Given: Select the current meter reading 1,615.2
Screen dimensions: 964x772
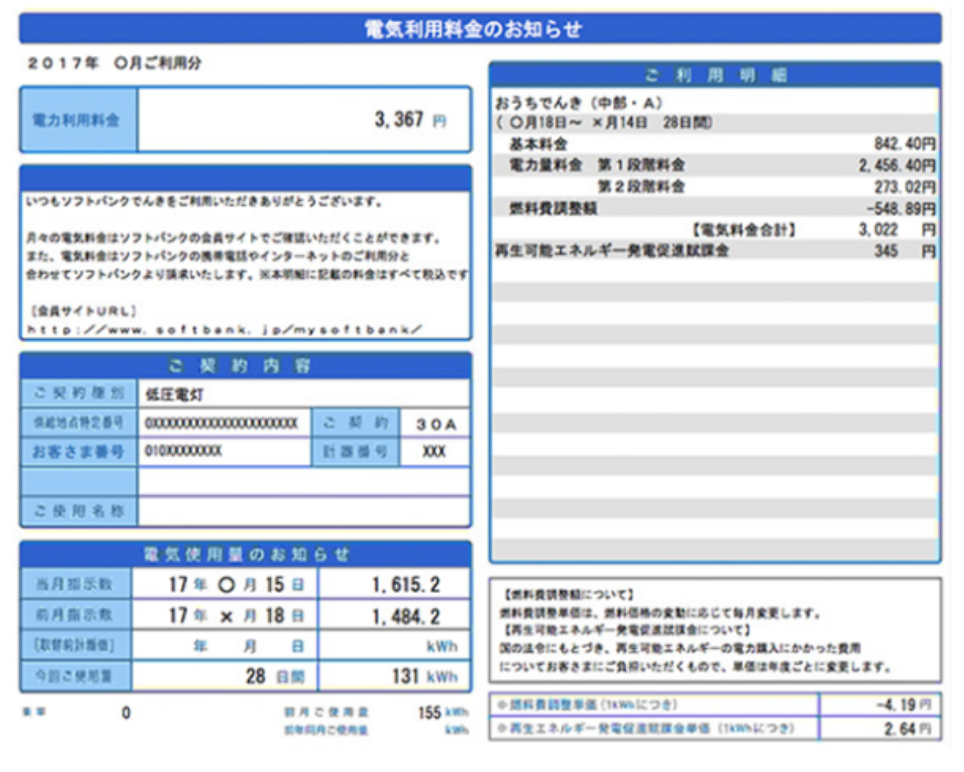Looking at the screenshot, I should tap(405, 586).
